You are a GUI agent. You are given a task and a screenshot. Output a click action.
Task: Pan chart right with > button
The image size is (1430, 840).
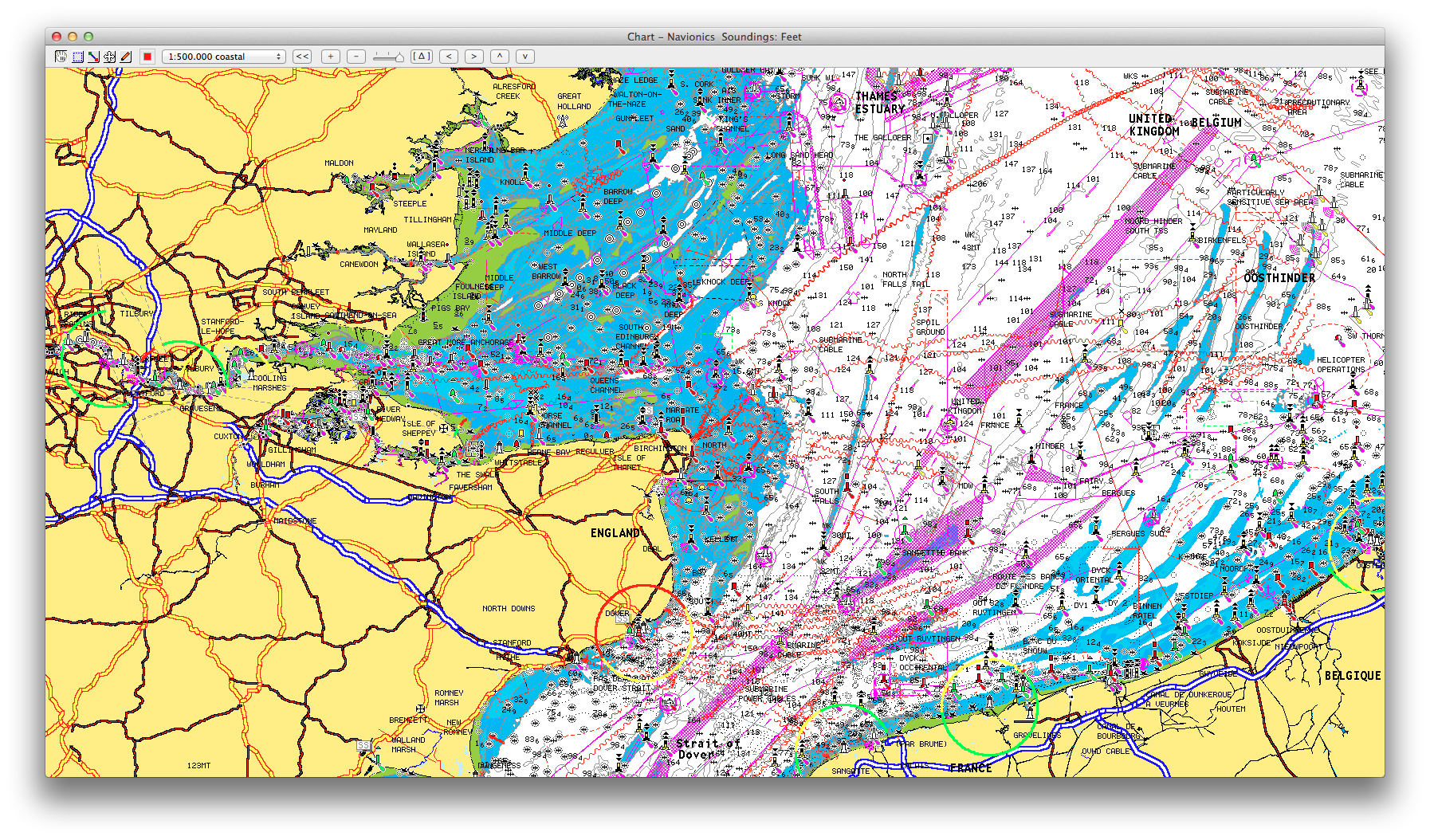coord(473,57)
